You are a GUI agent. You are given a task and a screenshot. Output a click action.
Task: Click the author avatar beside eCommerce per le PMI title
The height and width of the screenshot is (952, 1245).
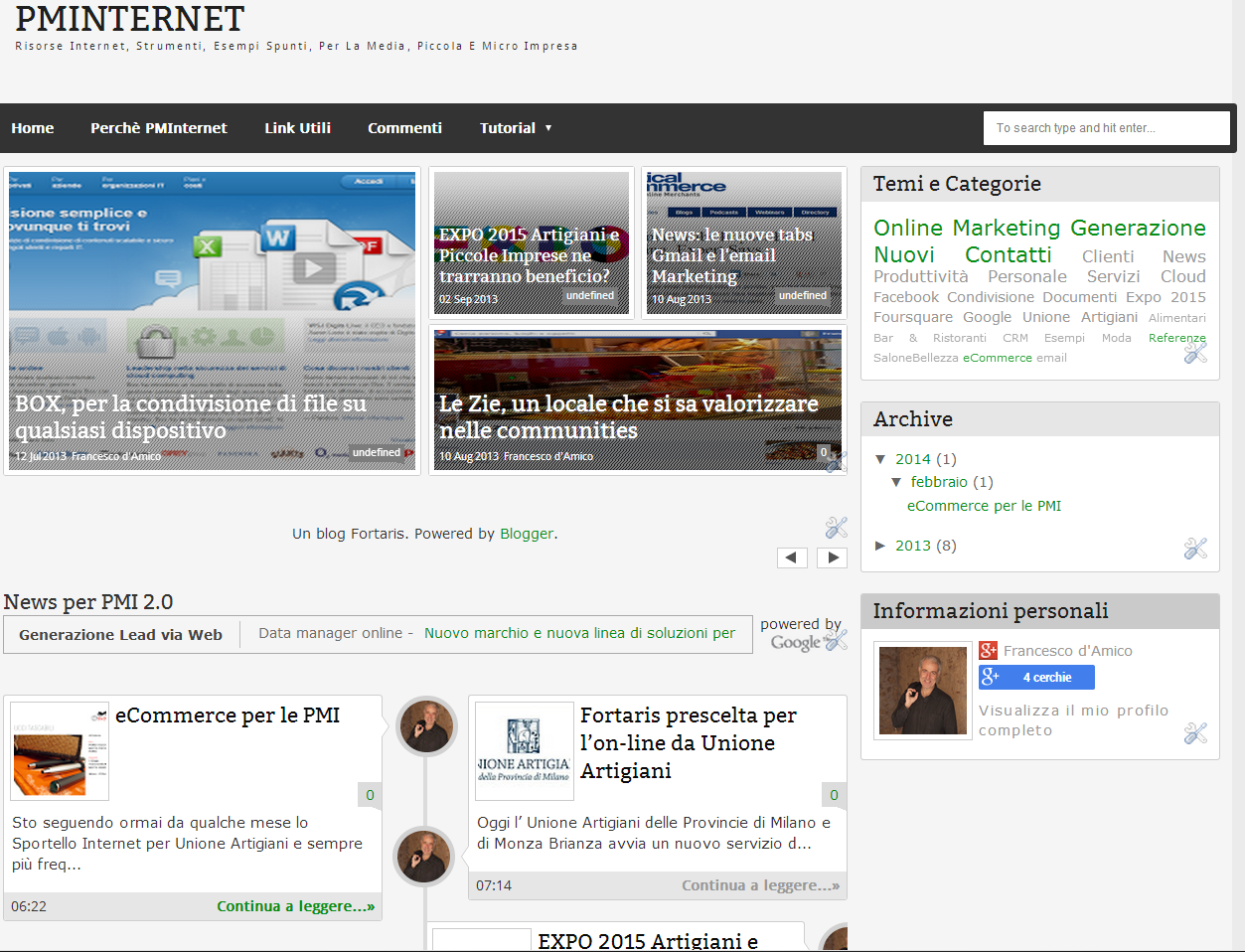[x=426, y=726]
